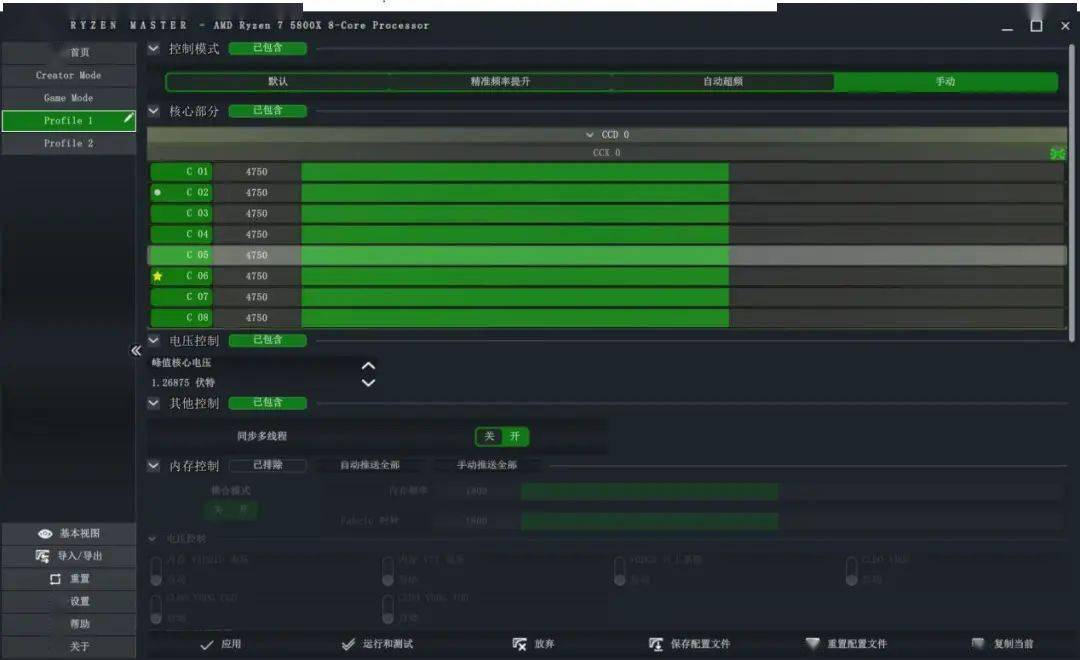Maximize the Ryzen Master window
This screenshot has height=660, width=1080.
point(1036,26)
